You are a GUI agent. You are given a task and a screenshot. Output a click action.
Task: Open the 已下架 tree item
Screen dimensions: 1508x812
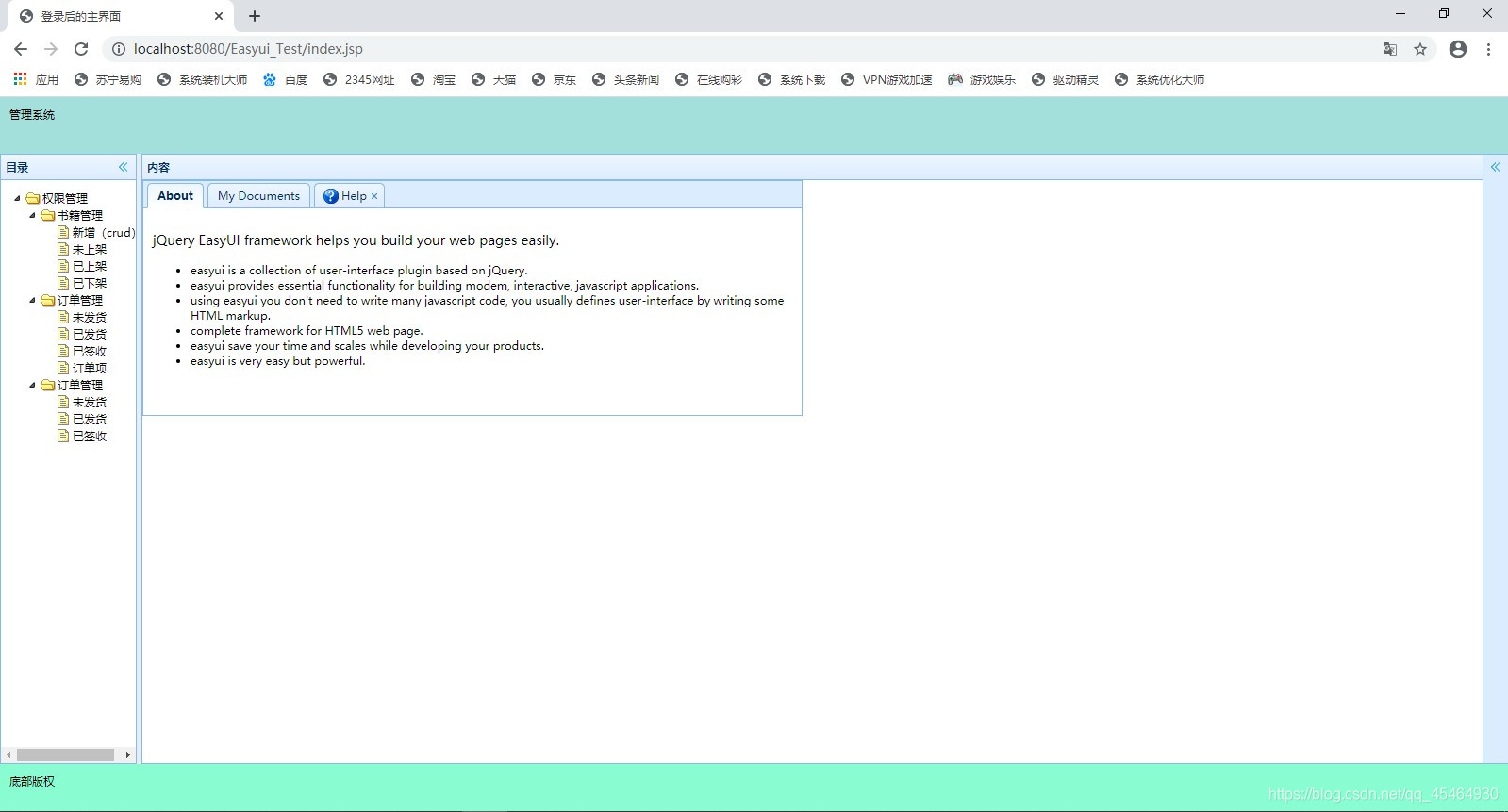(x=90, y=283)
